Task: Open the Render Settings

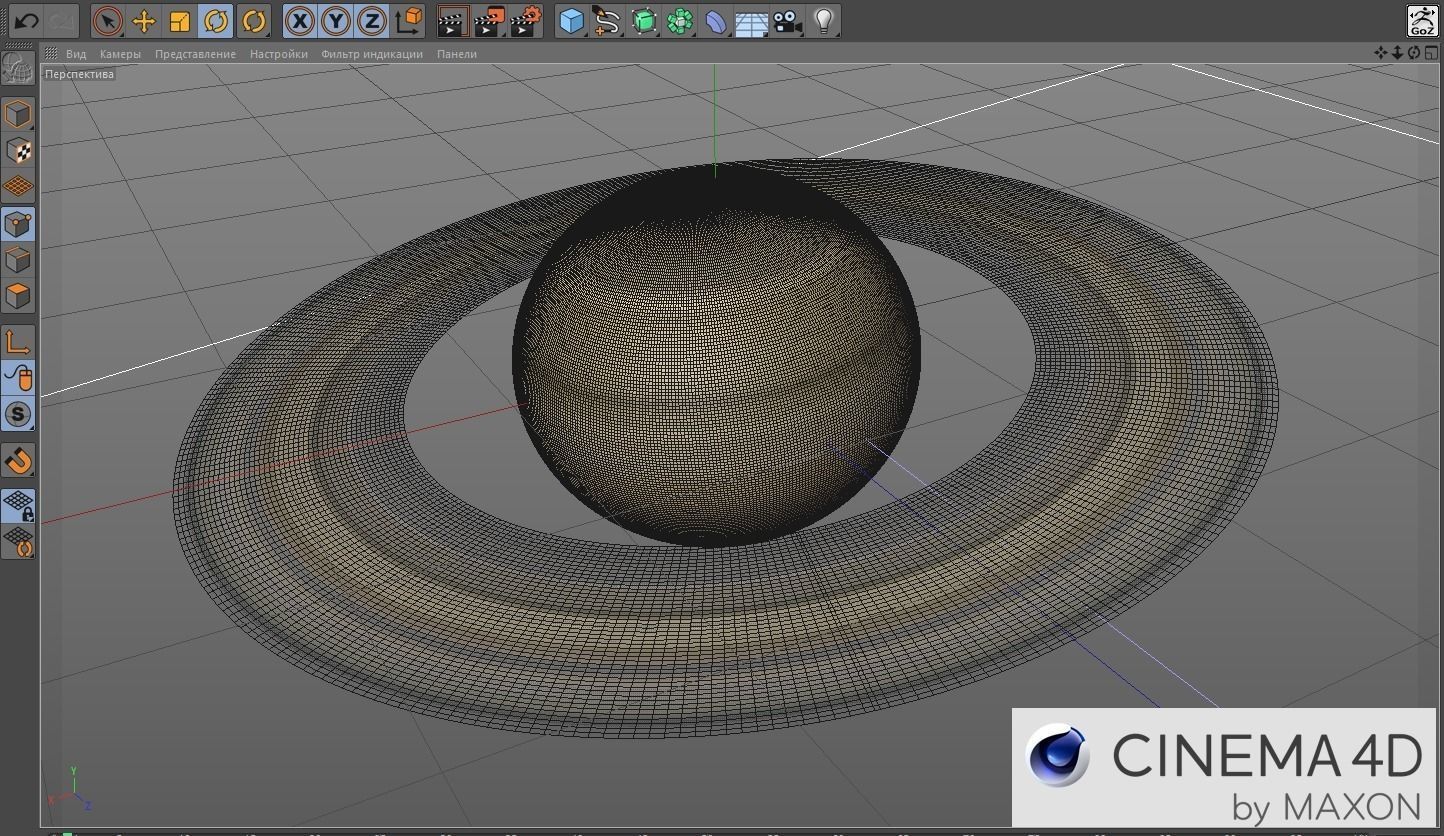Action: [x=525, y=20]
